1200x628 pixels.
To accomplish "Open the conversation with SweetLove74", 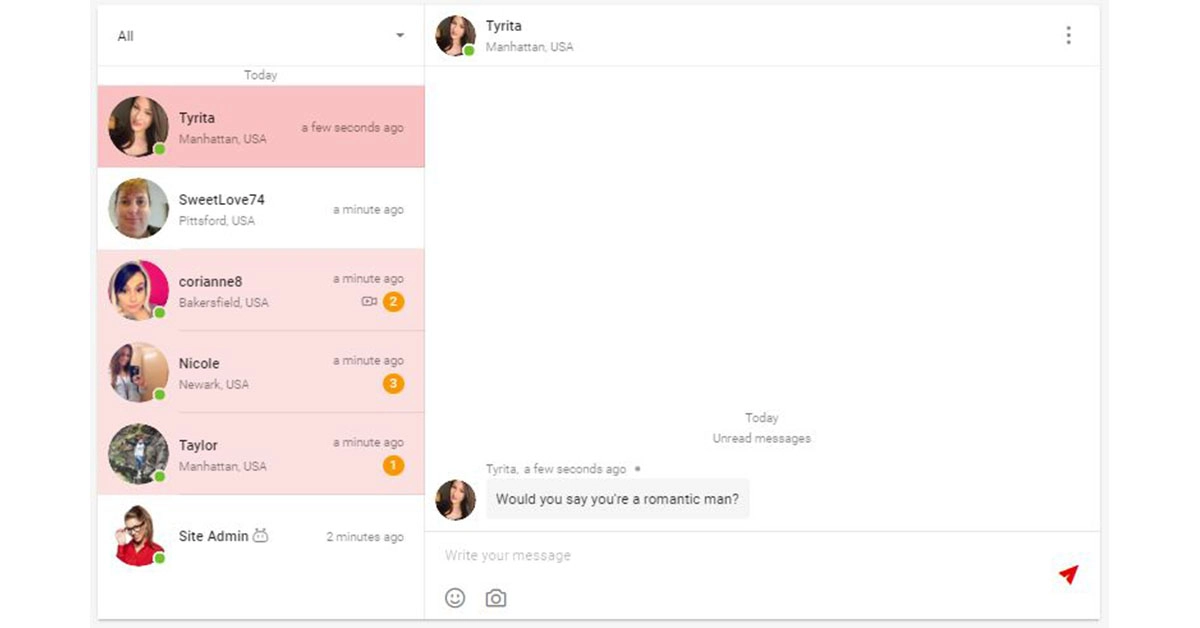I will point(260,208).
